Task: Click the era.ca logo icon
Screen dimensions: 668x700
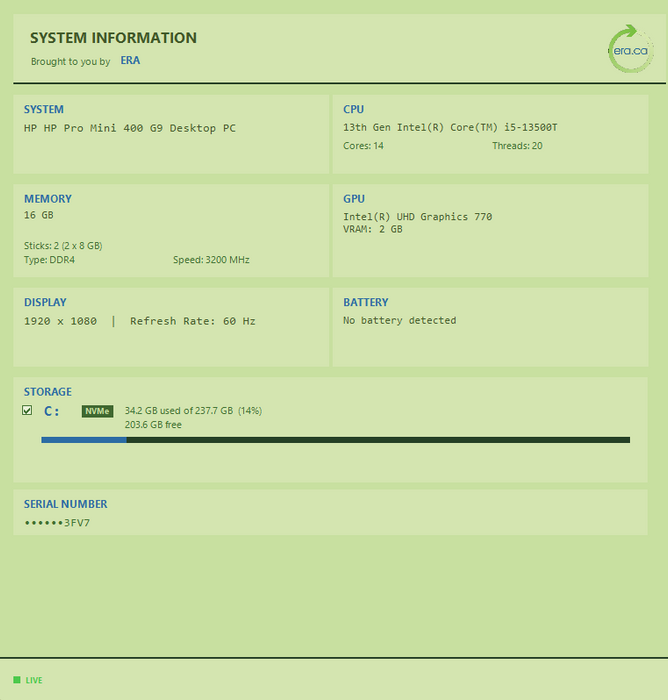Action: (630, 49)
